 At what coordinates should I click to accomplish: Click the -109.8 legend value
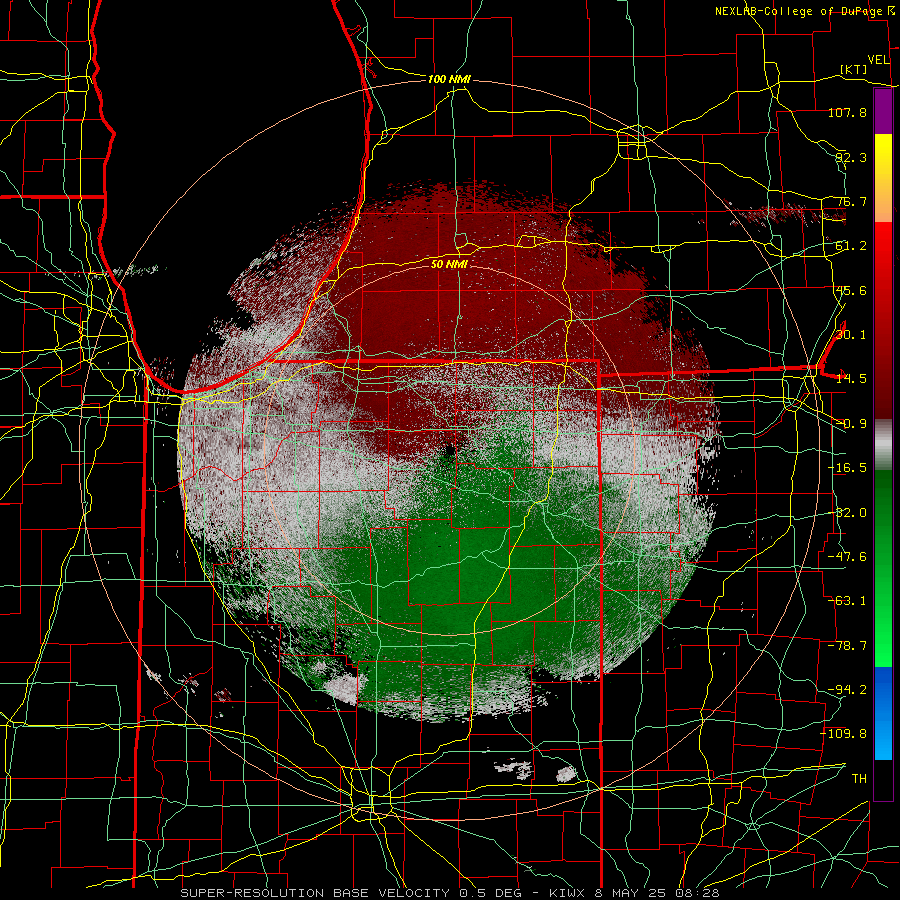(x=844, y=734)
